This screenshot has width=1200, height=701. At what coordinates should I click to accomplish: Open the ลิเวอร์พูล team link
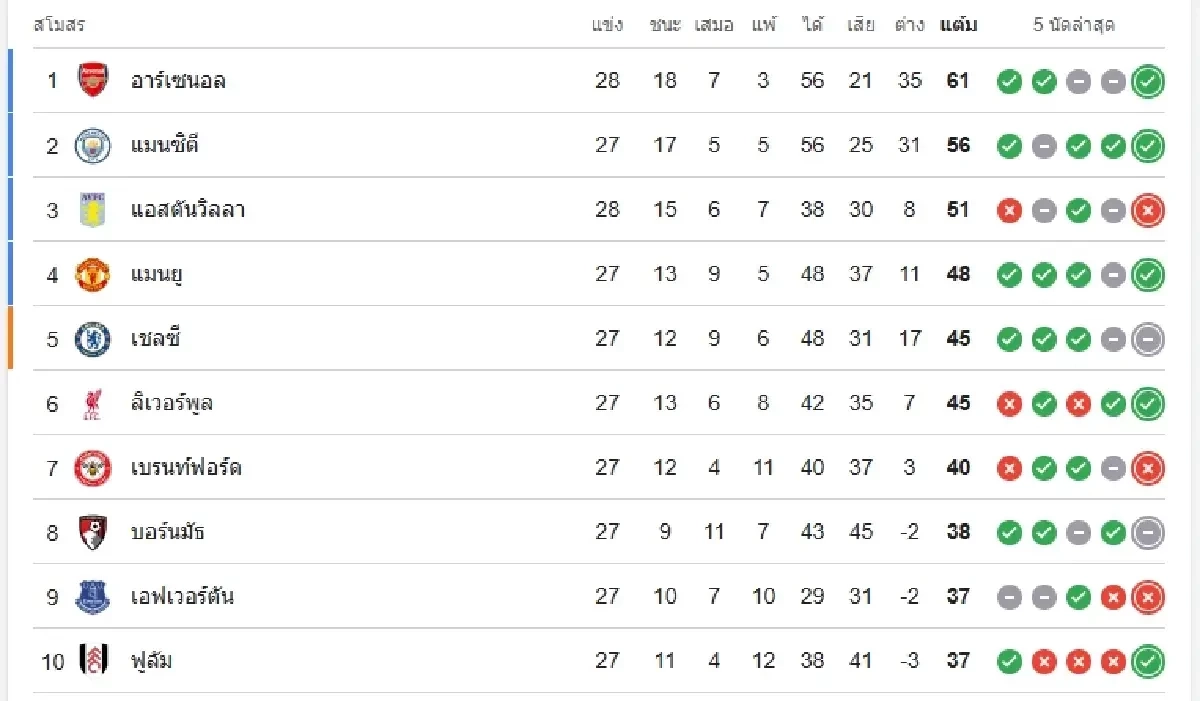(171, 404)
